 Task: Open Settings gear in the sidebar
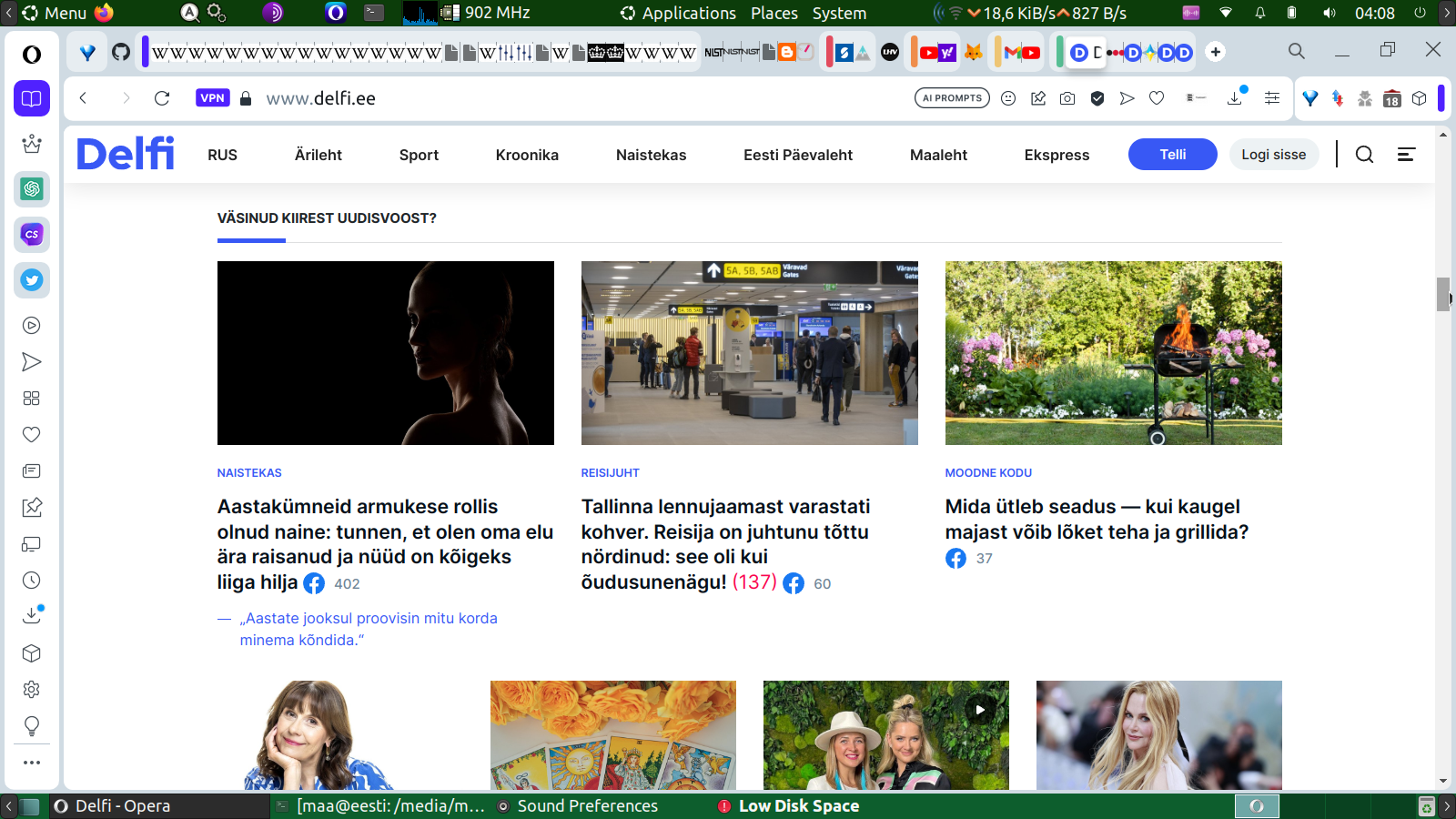32,690
